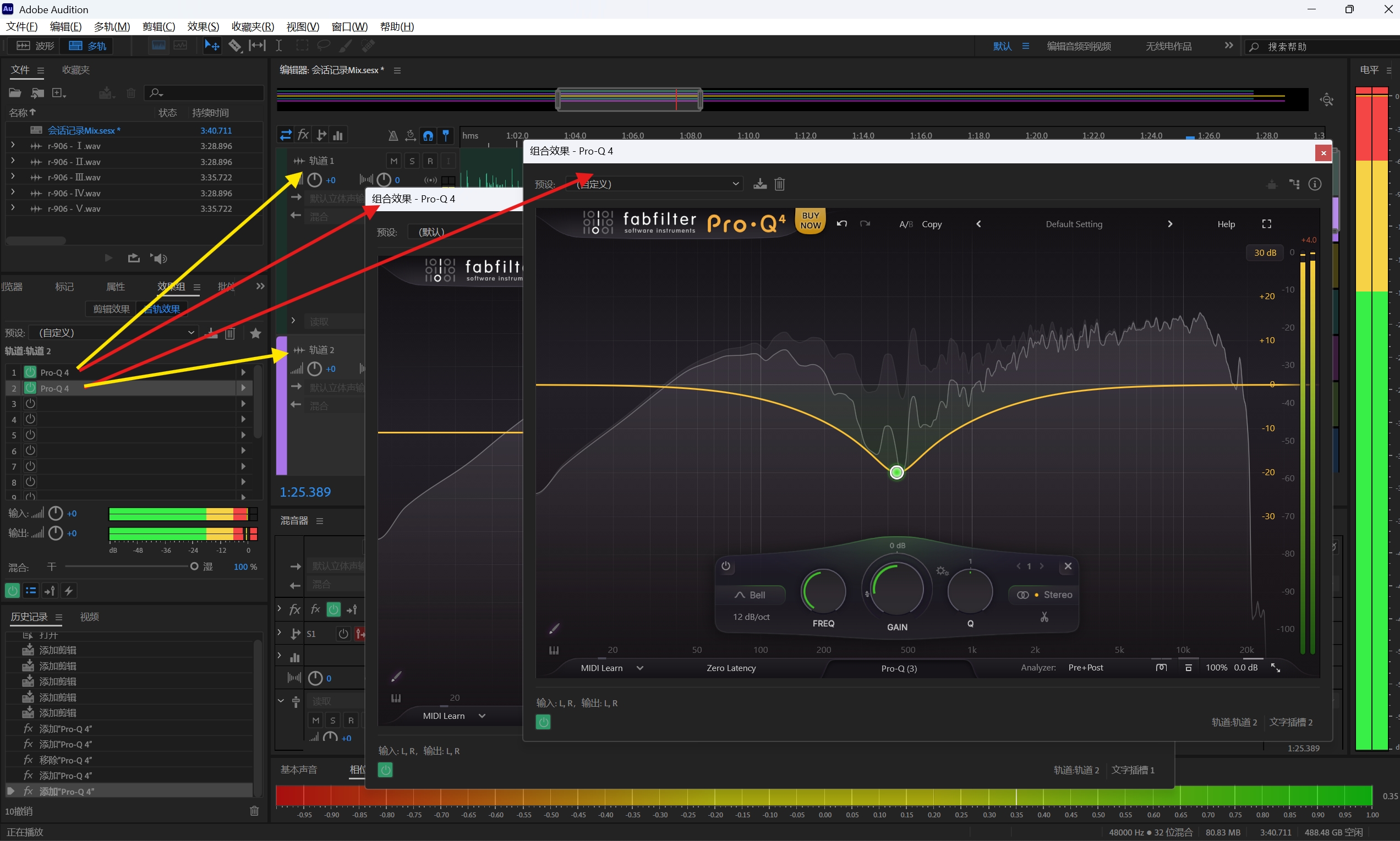The height and width of the screenshot is (841, 1400).
Task: Click the dry/wet 混合 slider handle
Action: (x=194, y=567)
